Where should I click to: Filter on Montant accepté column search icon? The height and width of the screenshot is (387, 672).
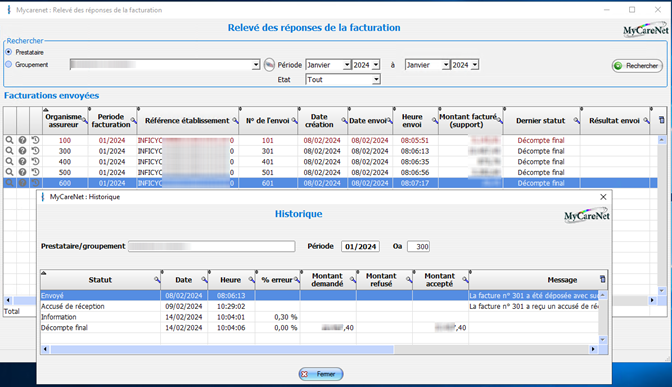pyautogui.click(x=465, y=279)
